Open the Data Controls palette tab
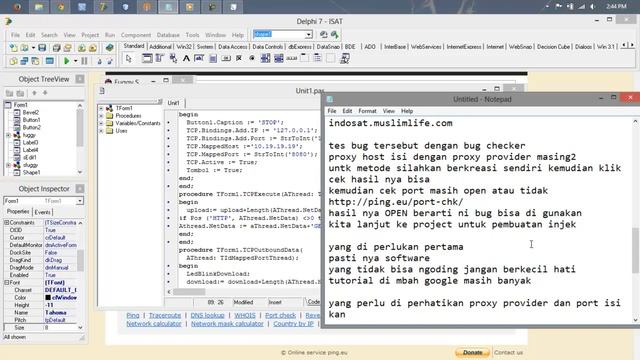640x360 pixels. point(267,47)
